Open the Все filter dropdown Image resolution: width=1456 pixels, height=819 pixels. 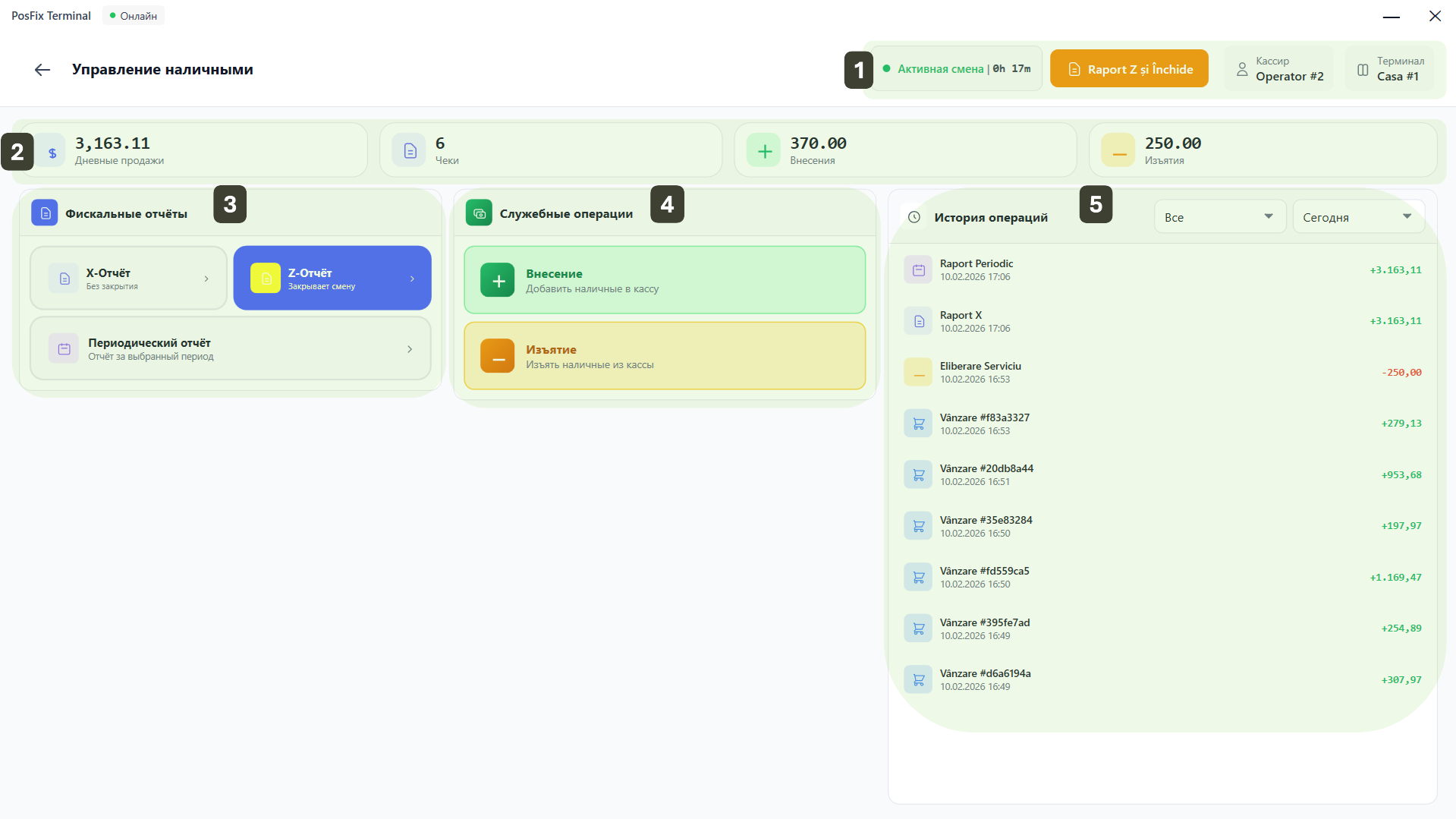(1219, 217)
